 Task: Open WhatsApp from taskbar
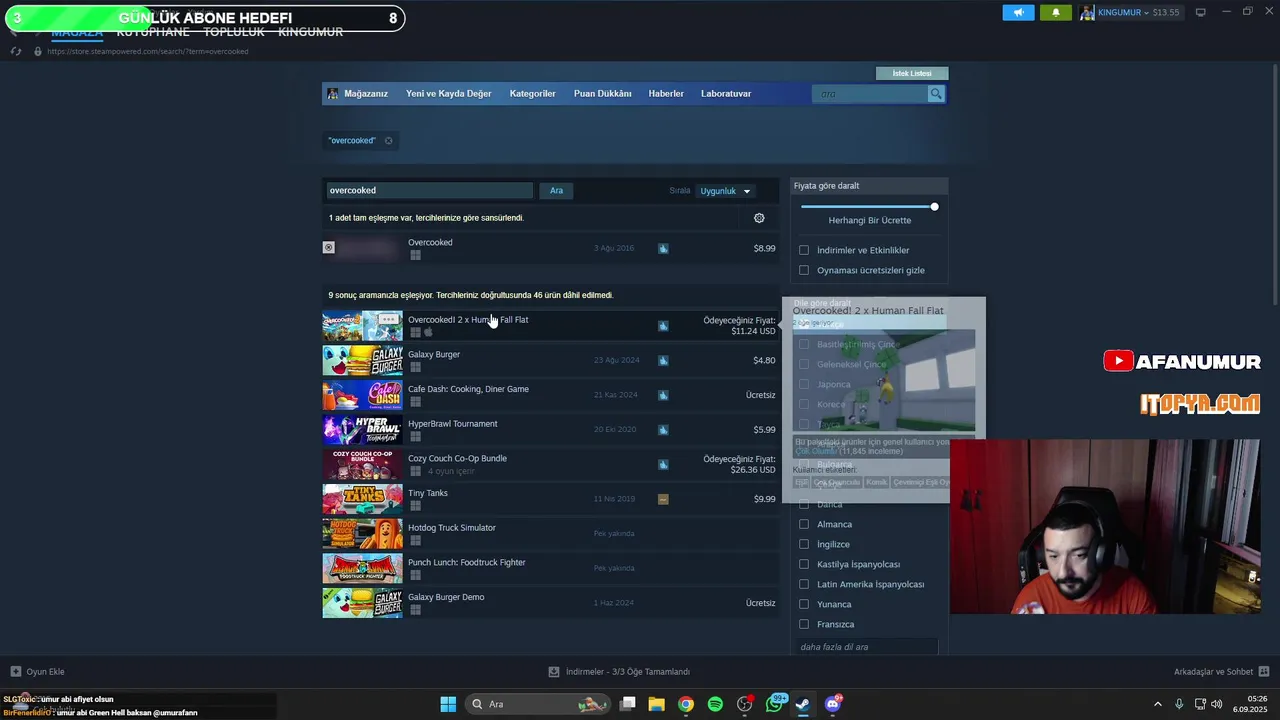775,704
